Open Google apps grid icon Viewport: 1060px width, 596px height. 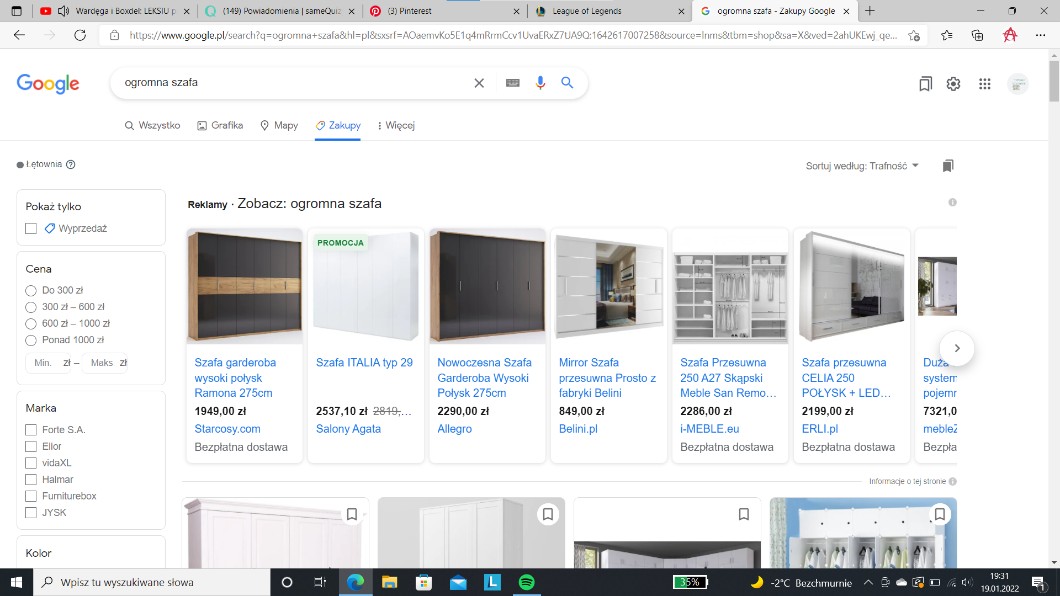click(x=984, y=84)
